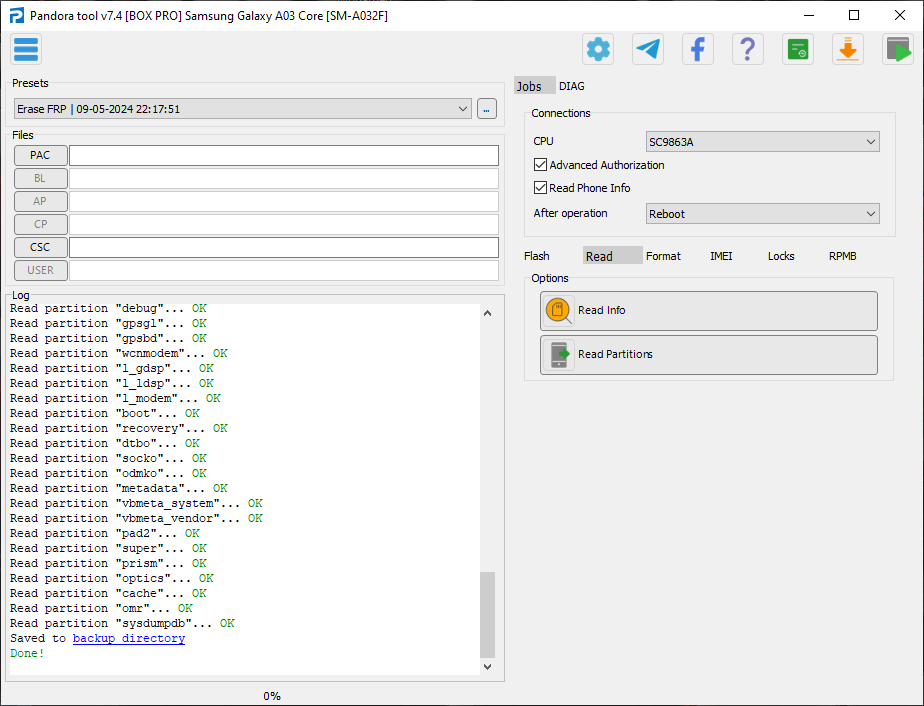Click the "Done!" log line
The height and width of the screenshot is (706, 924).
coord(27,653)
